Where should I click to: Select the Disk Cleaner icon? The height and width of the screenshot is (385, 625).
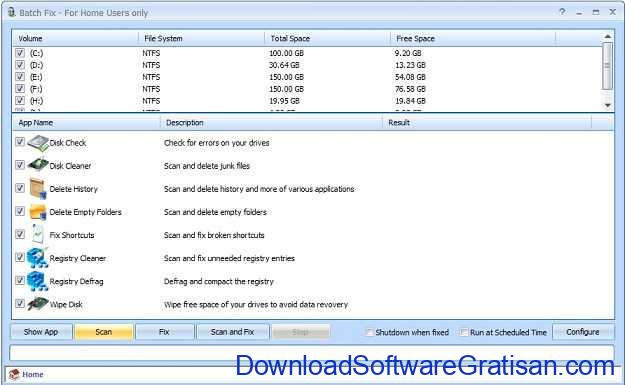pyautogui.click(x=38, y=165)
